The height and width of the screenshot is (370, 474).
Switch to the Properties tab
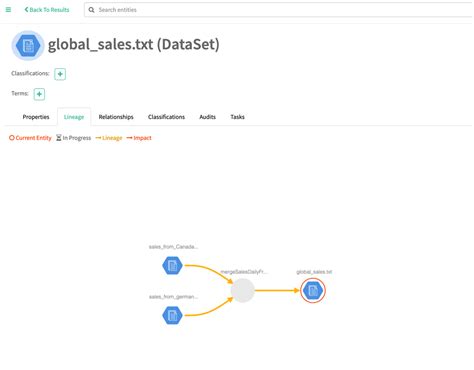[36, 117]
